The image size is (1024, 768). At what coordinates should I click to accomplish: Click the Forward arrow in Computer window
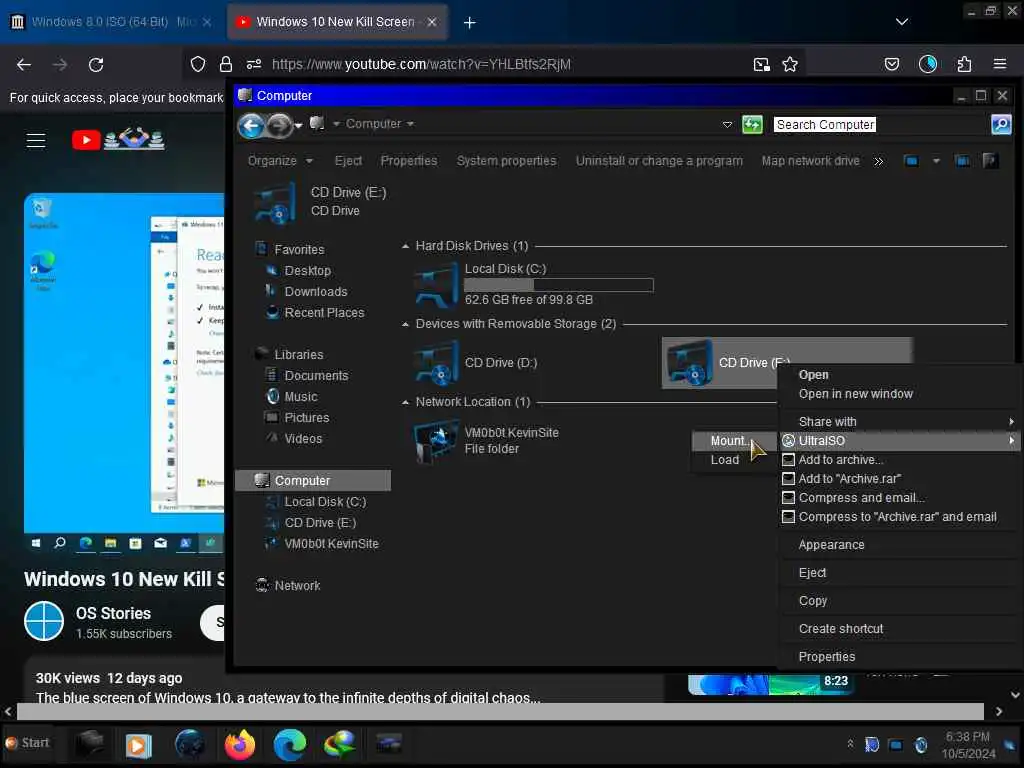point(280,125)
